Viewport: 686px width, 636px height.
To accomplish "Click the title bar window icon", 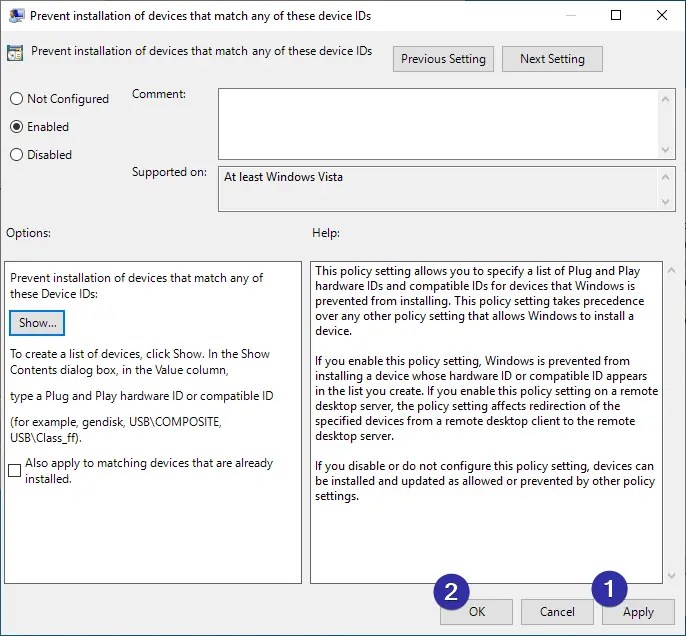I will coord(16,16).
